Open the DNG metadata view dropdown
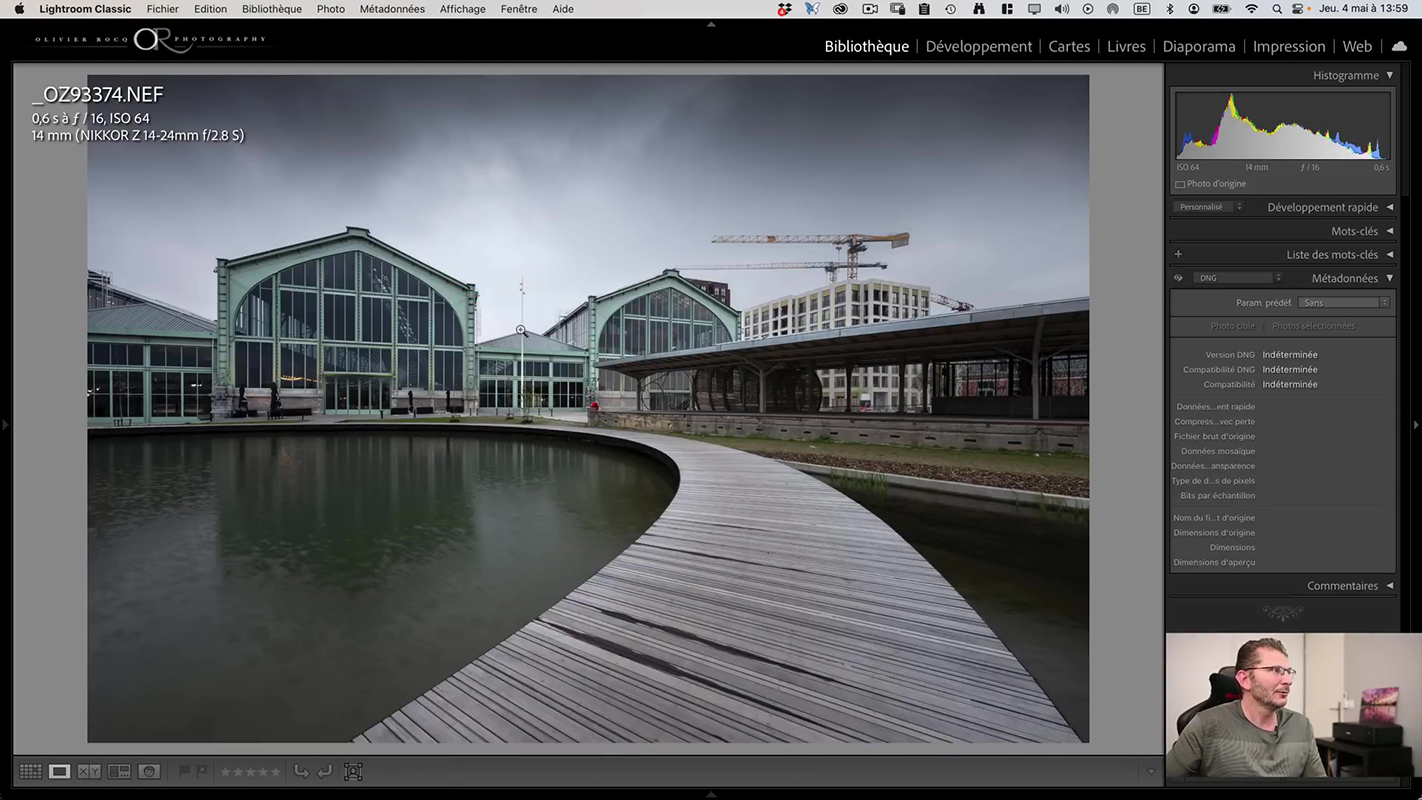 coord(1239,278)
